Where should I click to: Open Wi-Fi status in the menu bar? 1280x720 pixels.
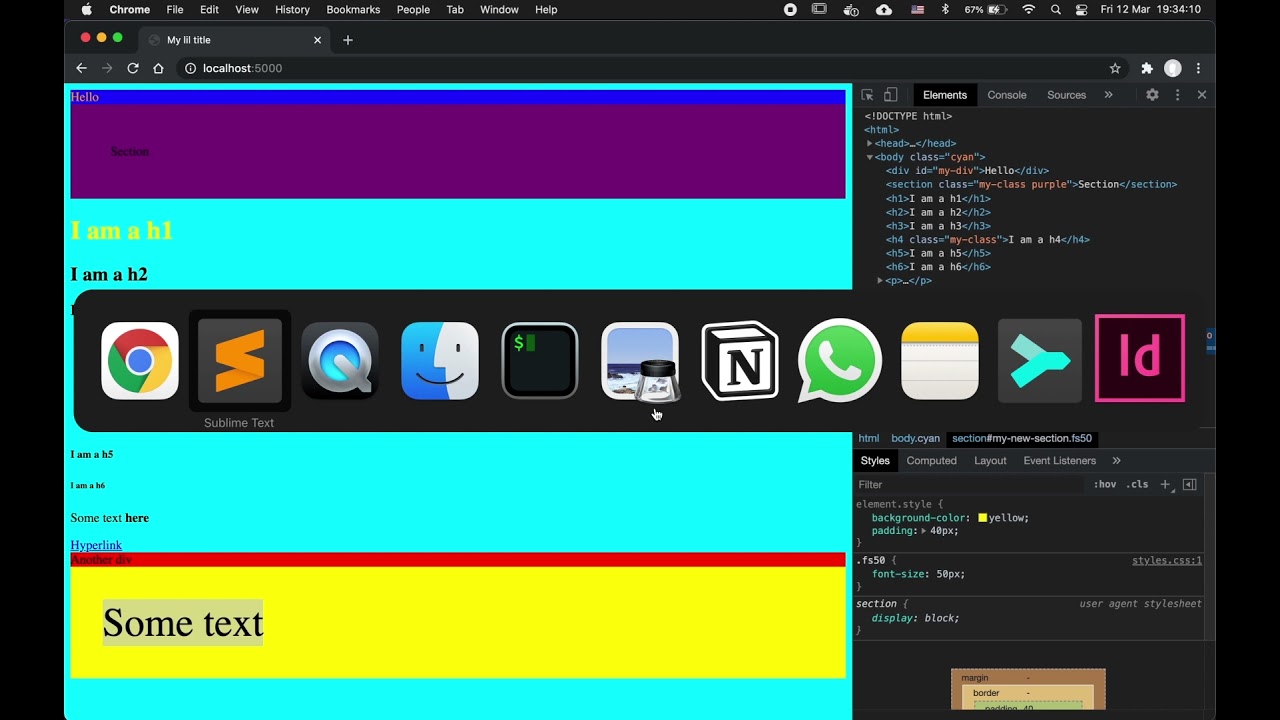[x=1029, y=9]
